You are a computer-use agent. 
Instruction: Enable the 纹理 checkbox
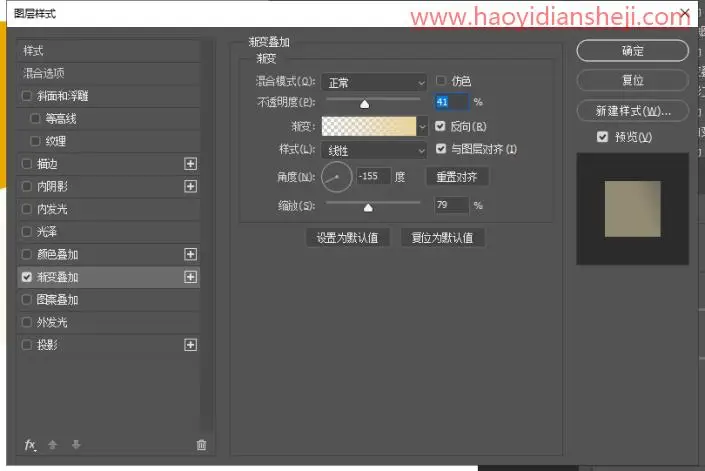(x=35, y=141)
